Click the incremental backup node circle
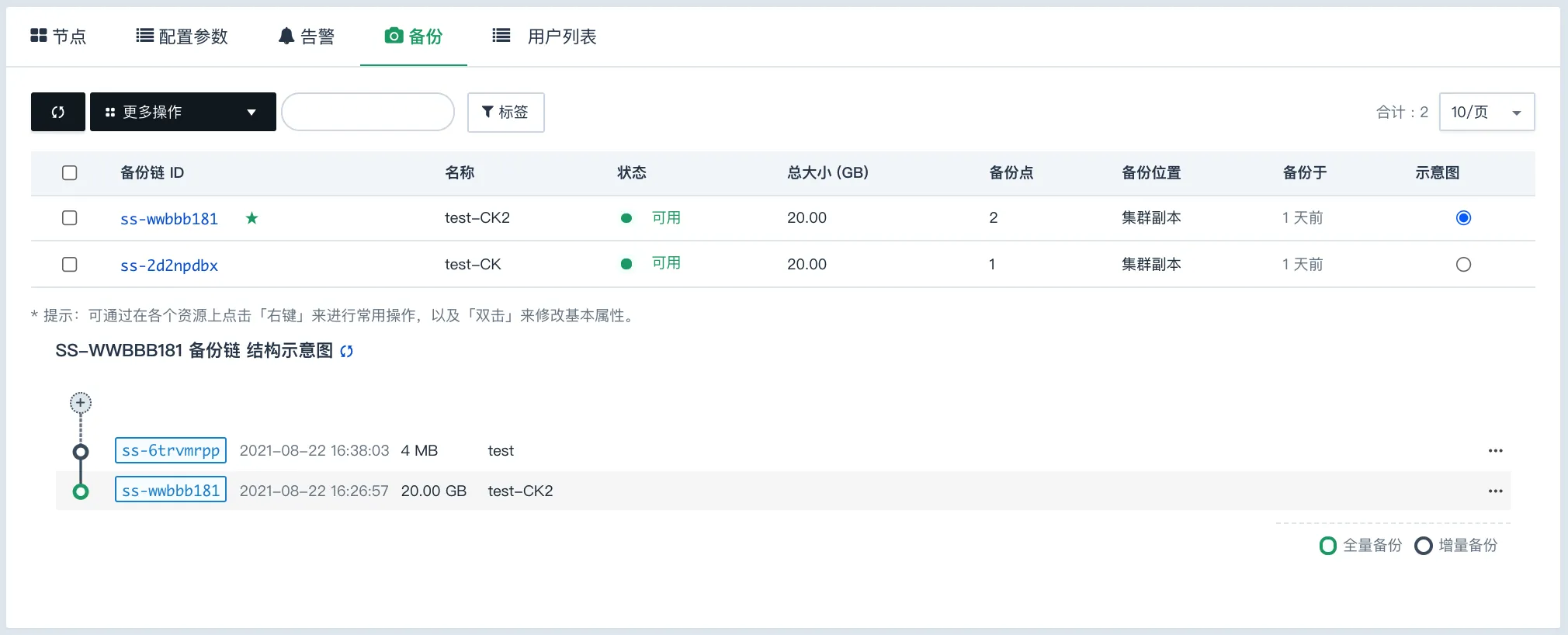The image size is (1568, 635). click(81, 452)
